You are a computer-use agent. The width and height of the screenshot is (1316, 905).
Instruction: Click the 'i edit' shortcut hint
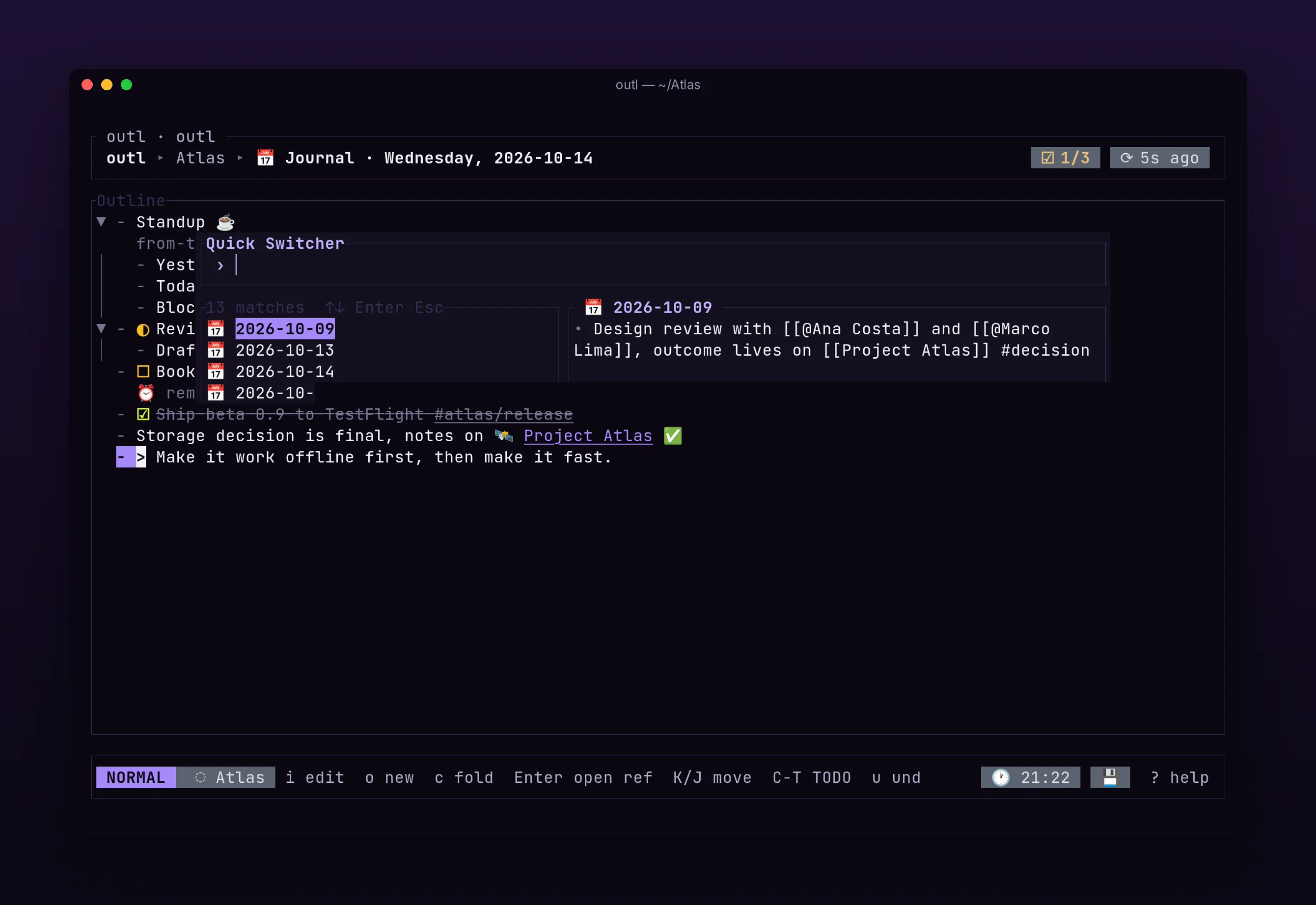(315, 777)
